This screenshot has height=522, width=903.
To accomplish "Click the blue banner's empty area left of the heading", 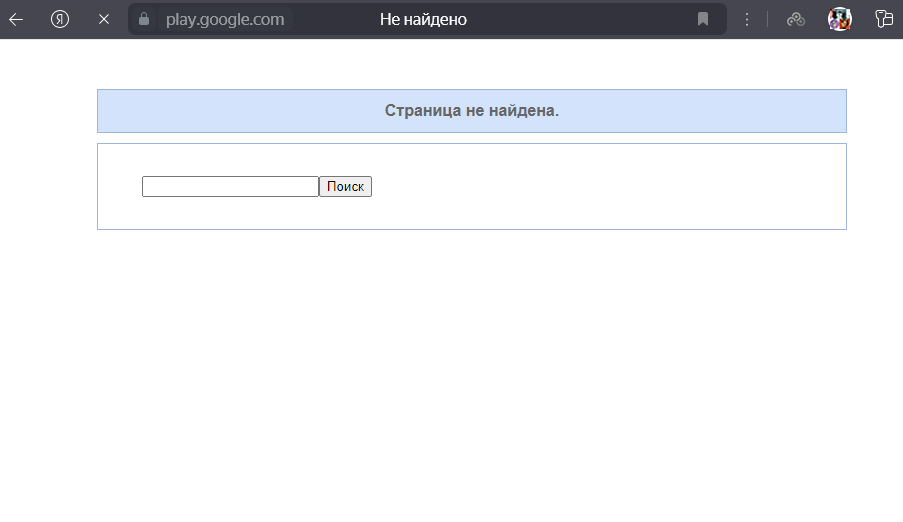I will click(230, 111).
